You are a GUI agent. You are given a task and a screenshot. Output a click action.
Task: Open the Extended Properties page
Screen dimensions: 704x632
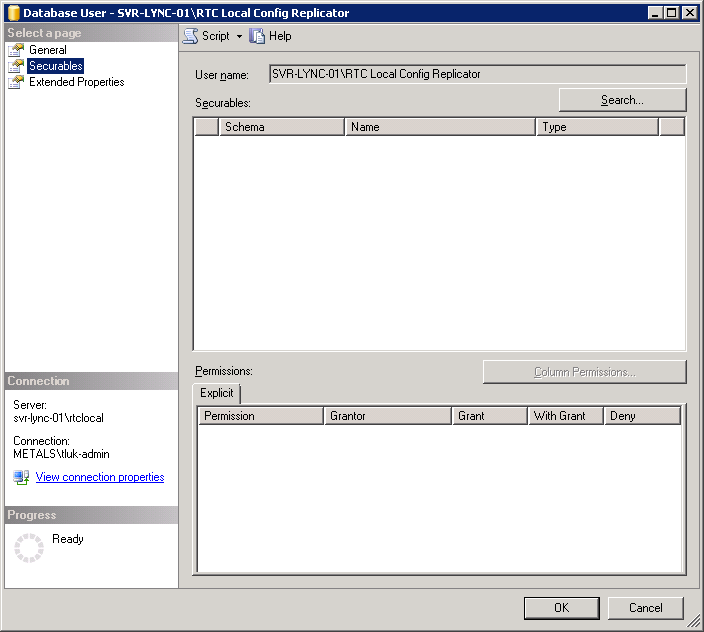[77, 82]
